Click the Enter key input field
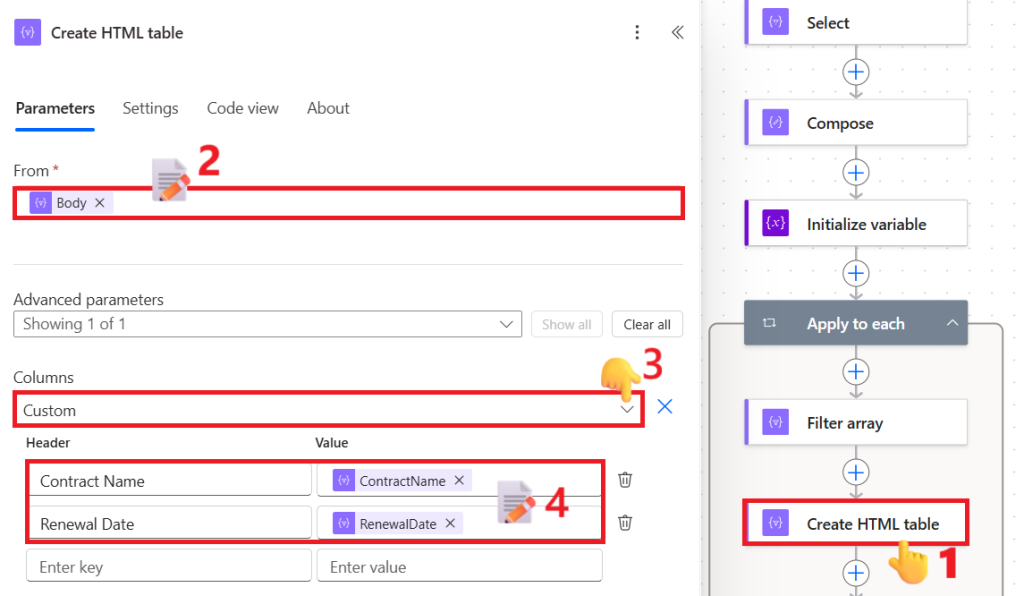The height and width of the screenshot is (596, 1024). coord(168,566)
